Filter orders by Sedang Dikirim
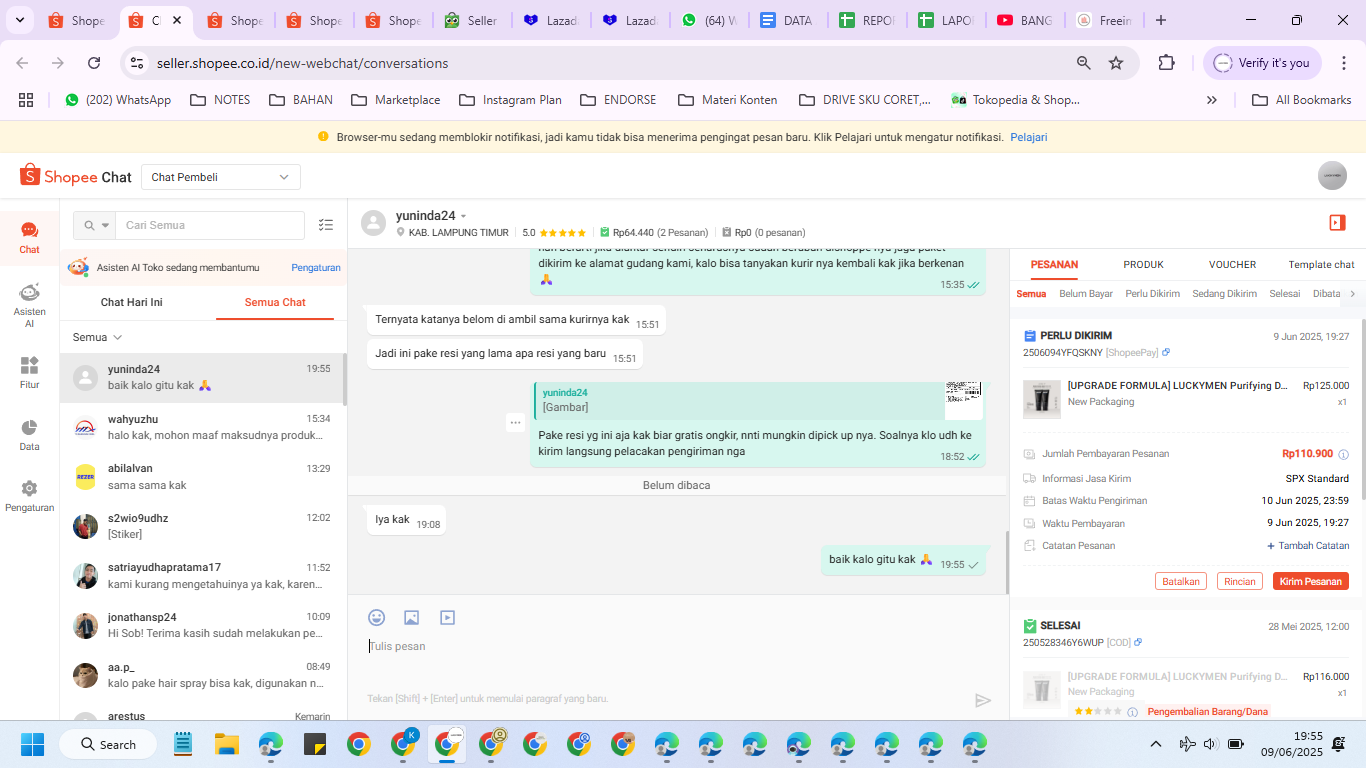This screenshot has width=1366, height=768. (1224, 294)
